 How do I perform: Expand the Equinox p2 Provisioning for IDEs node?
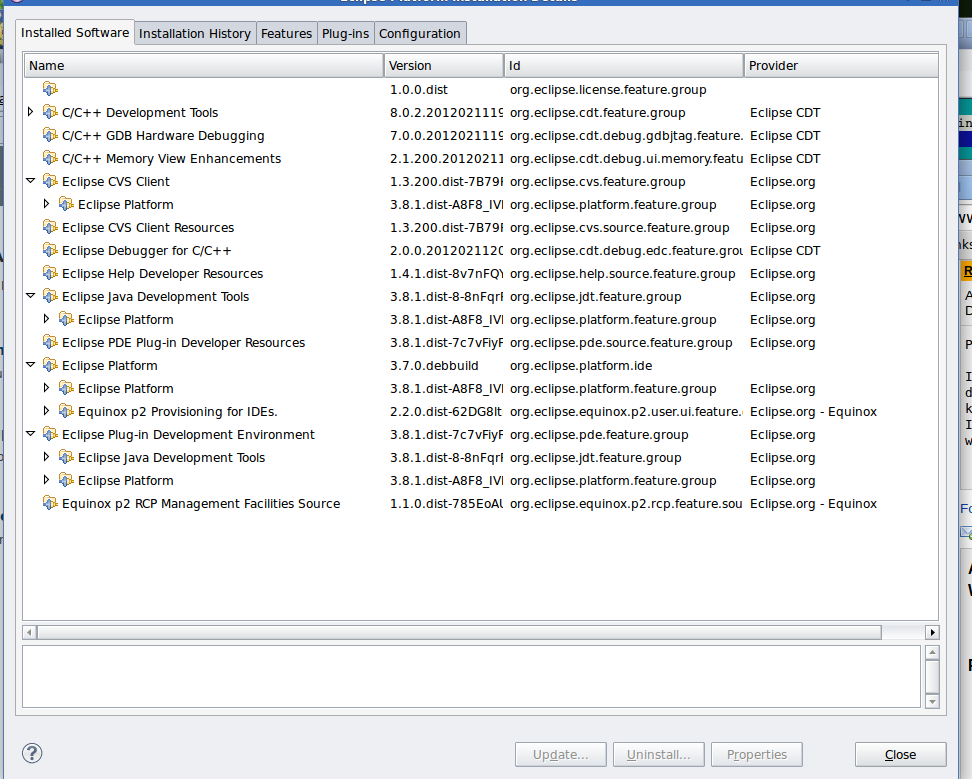(x=46, y=411)
